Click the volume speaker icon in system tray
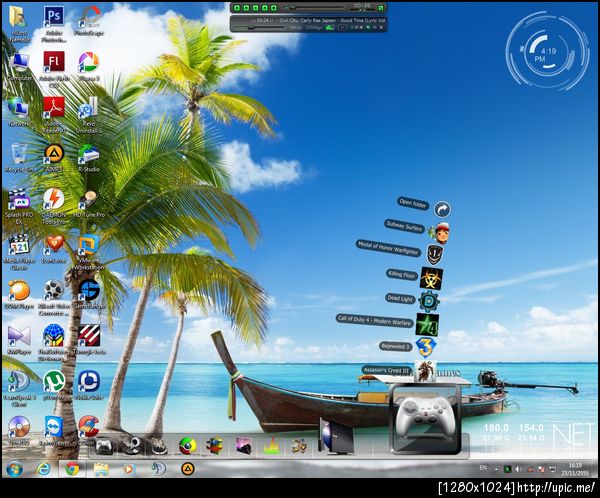This screenshot has height=498, width=600. pyautogui.click(x=518, y=469)
